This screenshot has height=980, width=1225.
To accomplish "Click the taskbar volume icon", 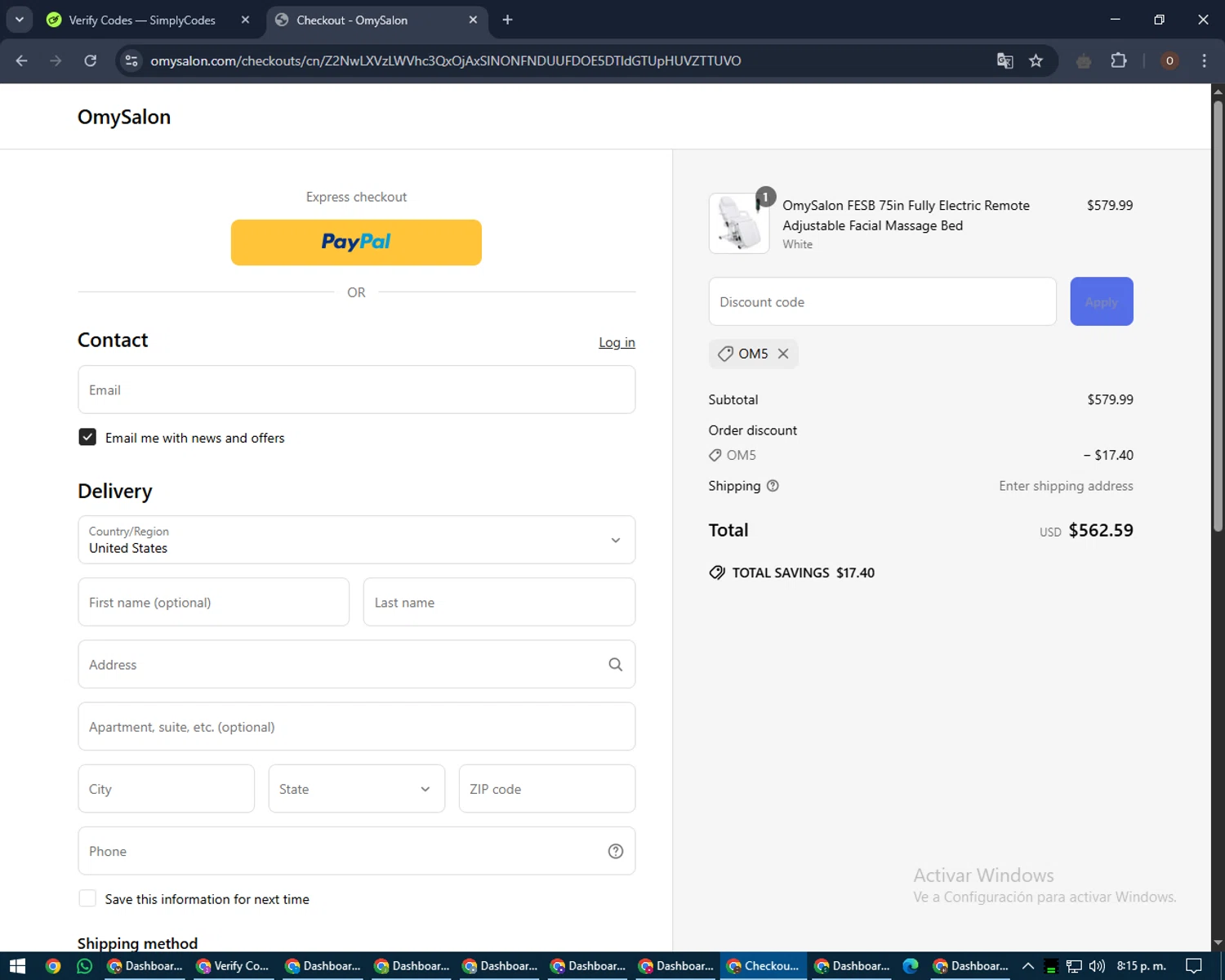I will 1097,966.
